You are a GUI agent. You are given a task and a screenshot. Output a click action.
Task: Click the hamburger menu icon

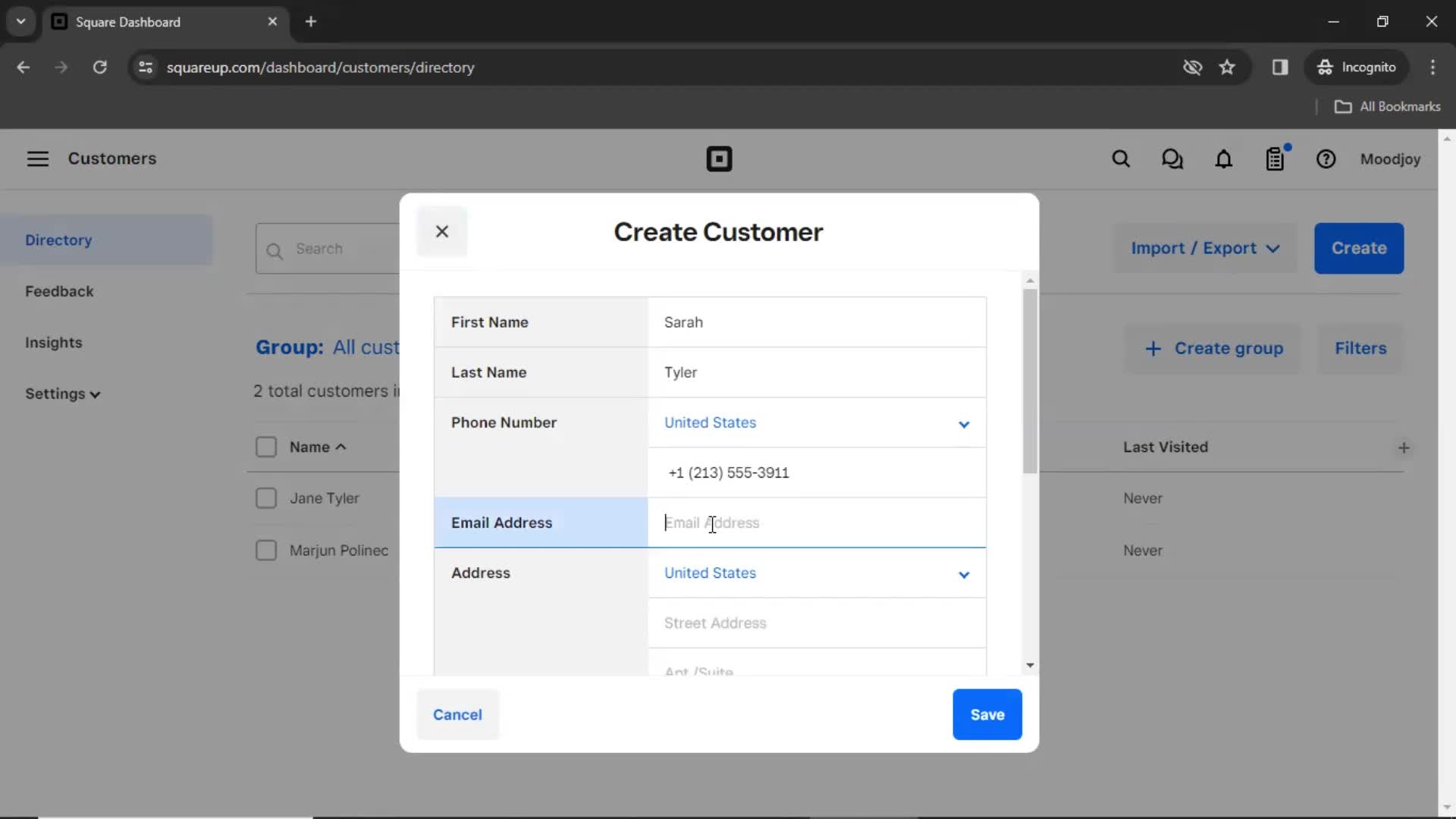[38, 158]
